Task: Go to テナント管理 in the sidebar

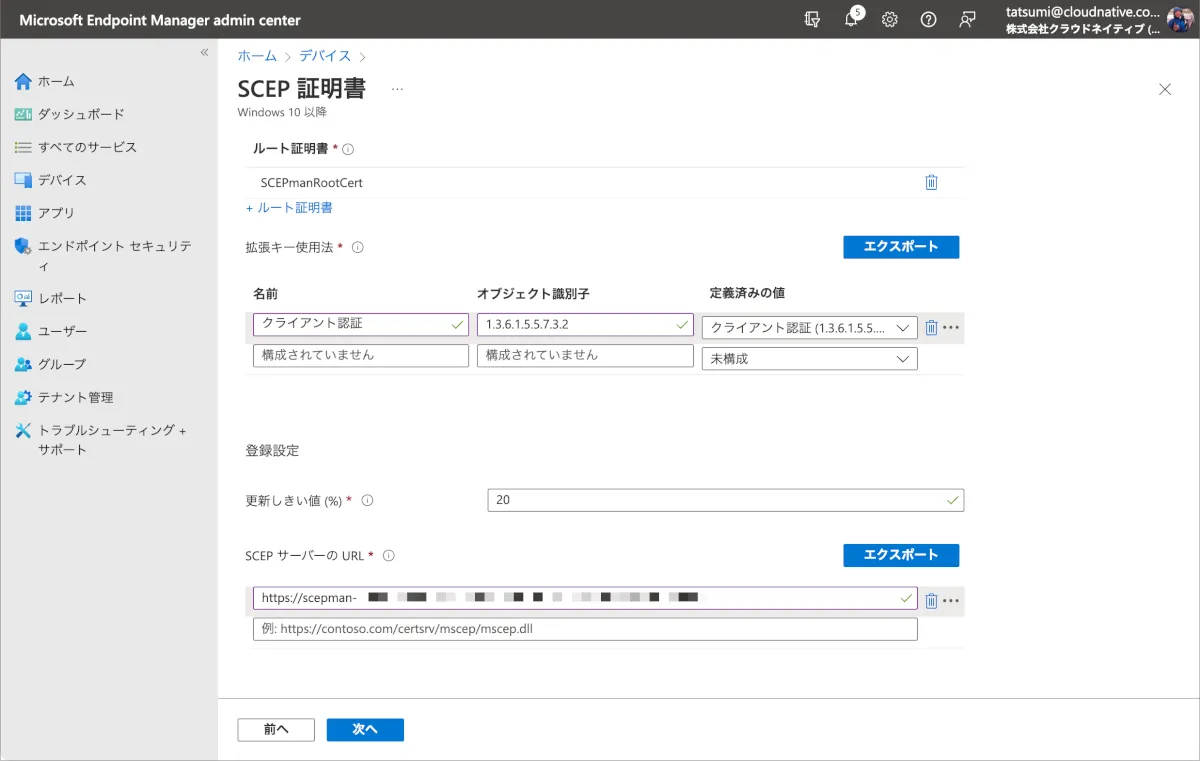Action: point(75,397)
